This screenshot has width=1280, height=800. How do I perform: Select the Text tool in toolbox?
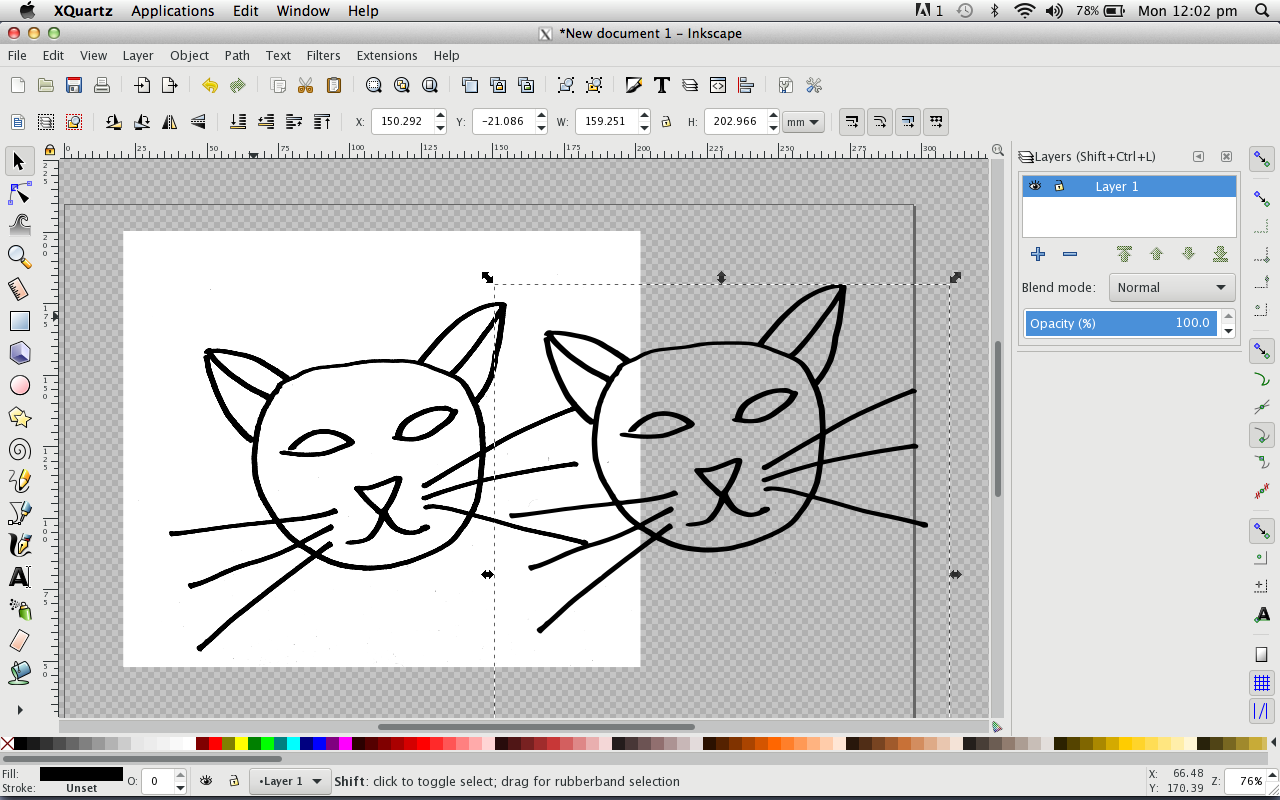pos(19,577)
